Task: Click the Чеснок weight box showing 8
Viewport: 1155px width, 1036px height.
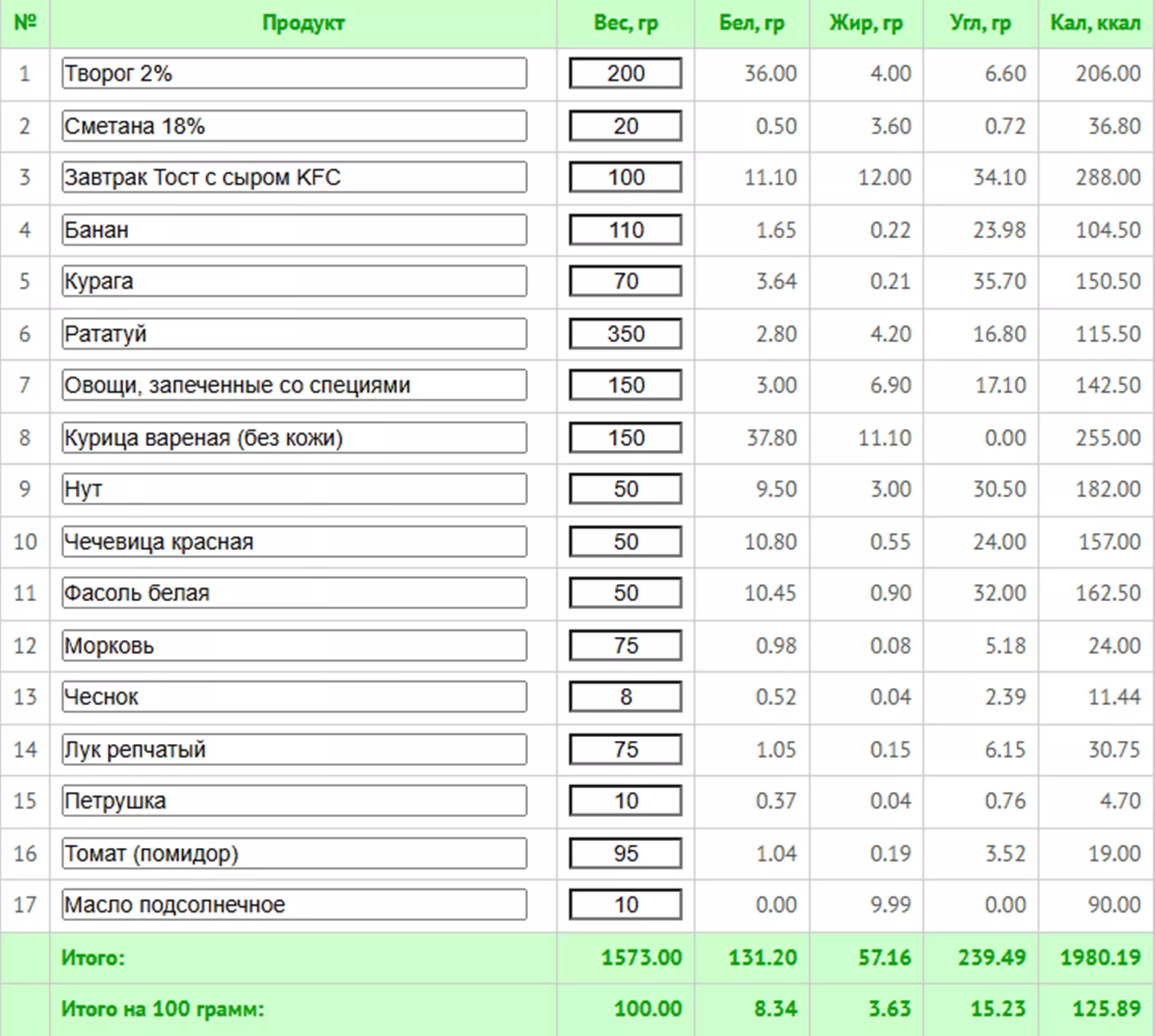Action: [625, 697]
